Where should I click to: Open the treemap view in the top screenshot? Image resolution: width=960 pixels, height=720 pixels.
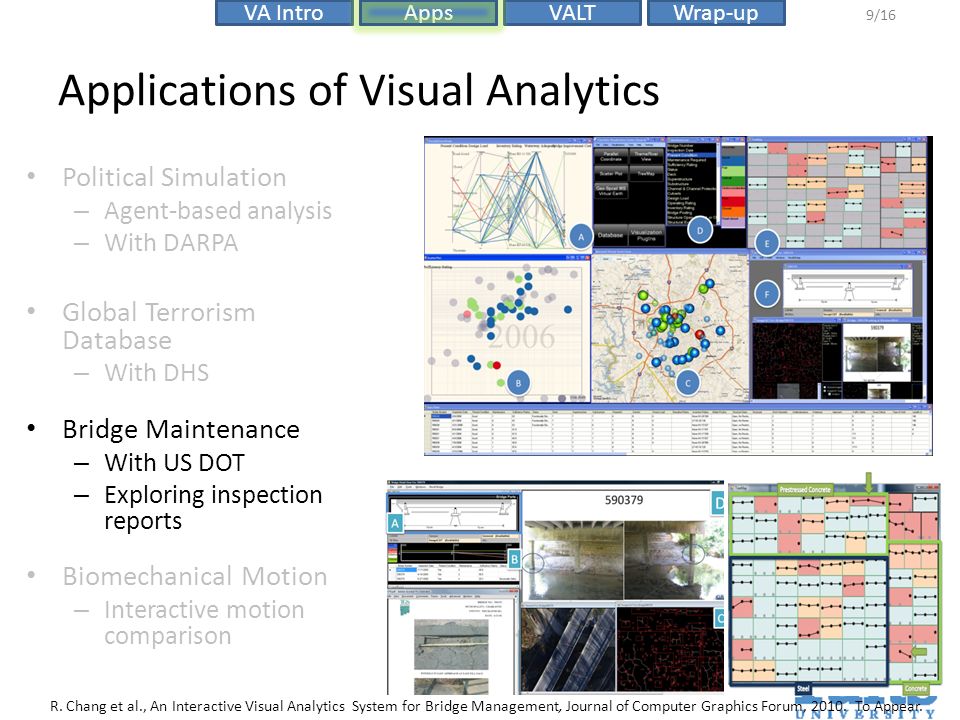tap(837, 193)
